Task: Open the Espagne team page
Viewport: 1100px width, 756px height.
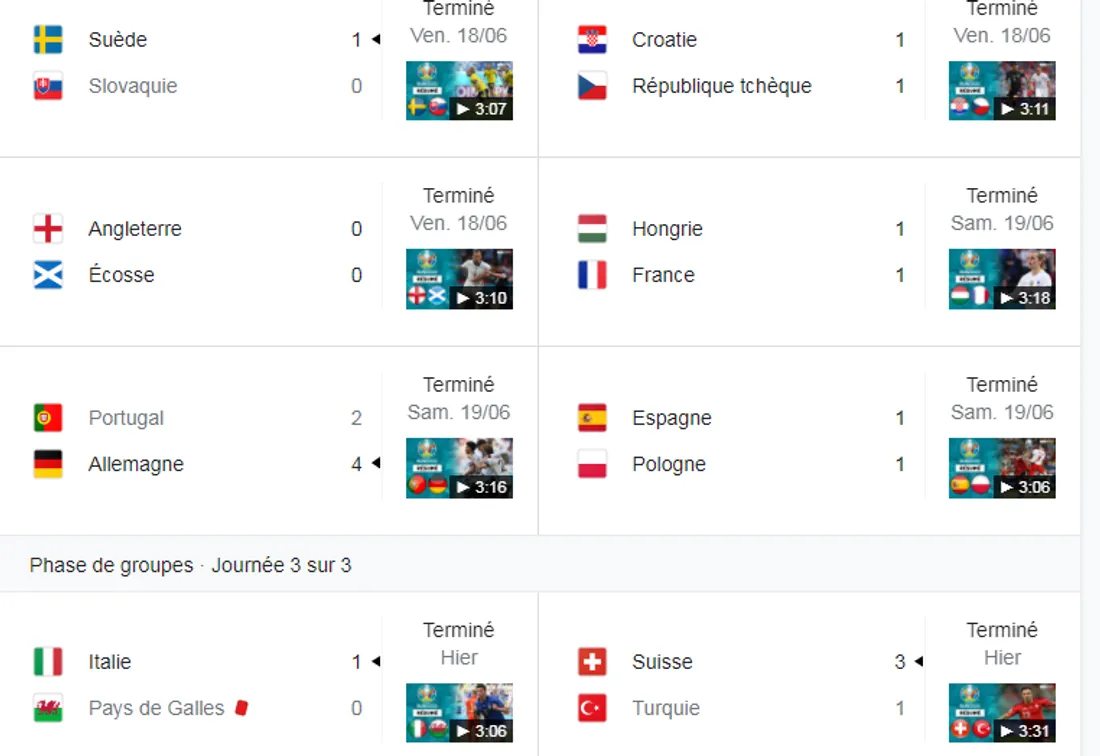Action: pos(671,417)
